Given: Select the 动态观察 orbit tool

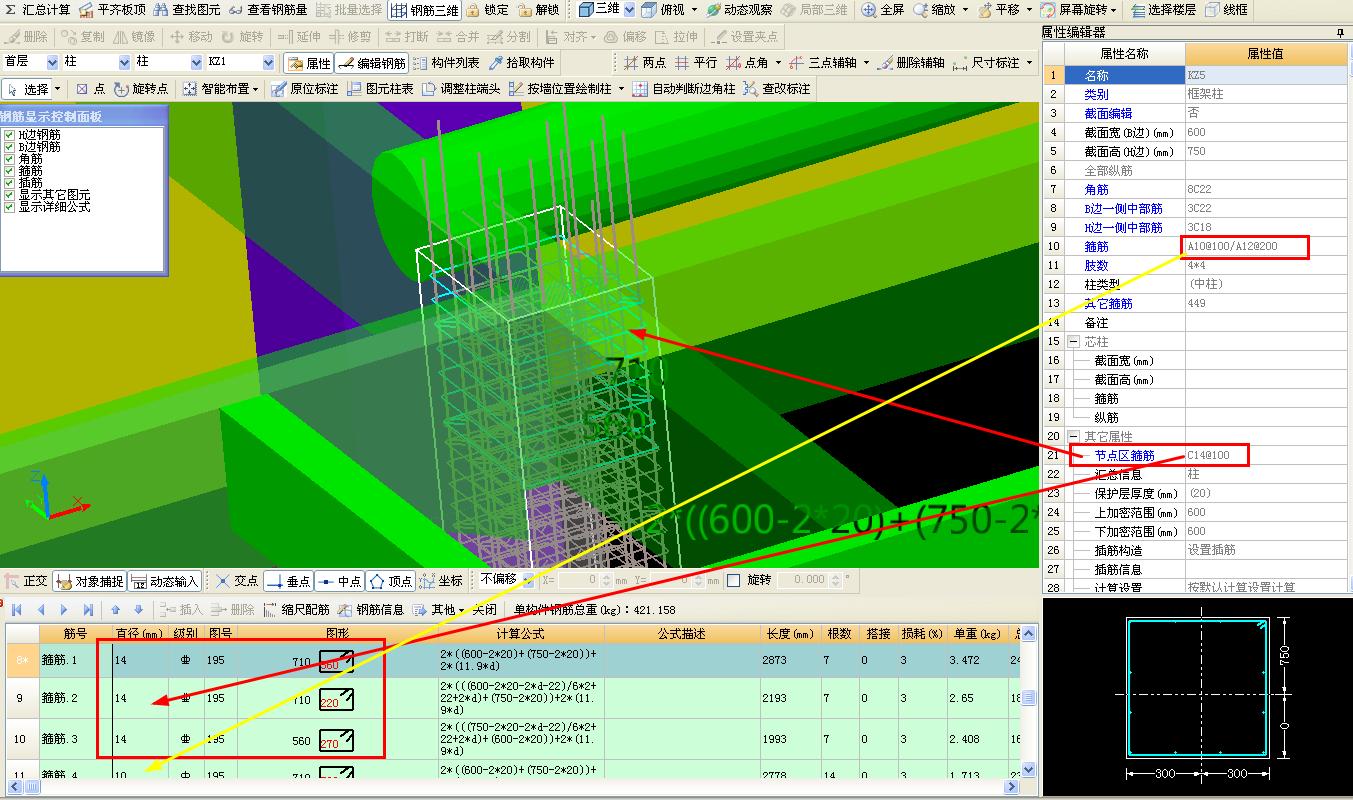Looking at the screenshot, I should (x=739, y=10).
